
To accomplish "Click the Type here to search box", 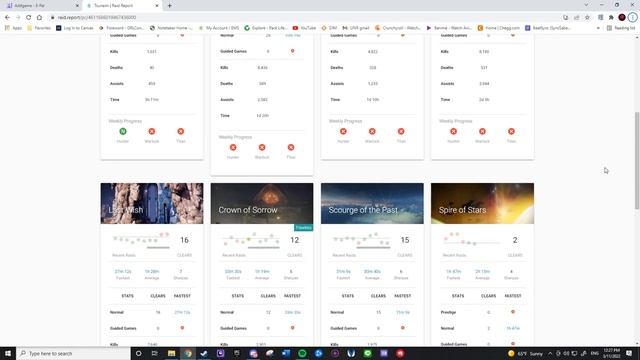I will (x=73, y=353).
